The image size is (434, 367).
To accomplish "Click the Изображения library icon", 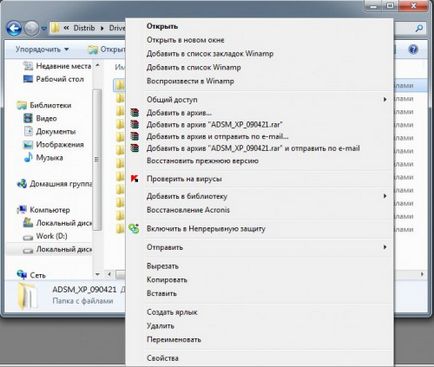I will click(x=28, y=144).
